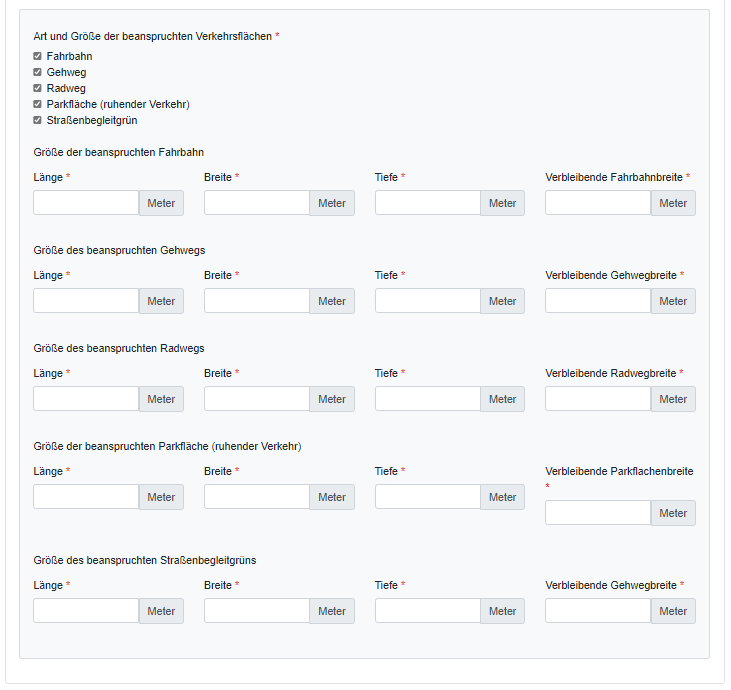
Task: Focus Verbleibende Parkflächenbreite input field
Action: 598,513
